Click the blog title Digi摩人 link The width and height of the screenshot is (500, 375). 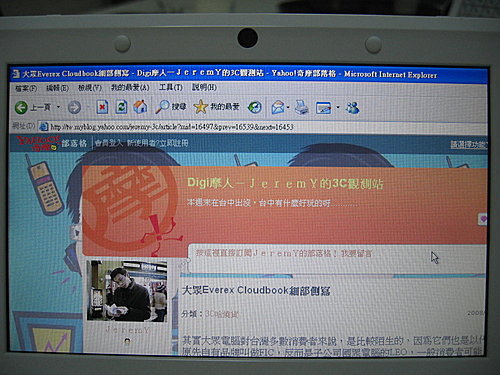pos(285,183)
